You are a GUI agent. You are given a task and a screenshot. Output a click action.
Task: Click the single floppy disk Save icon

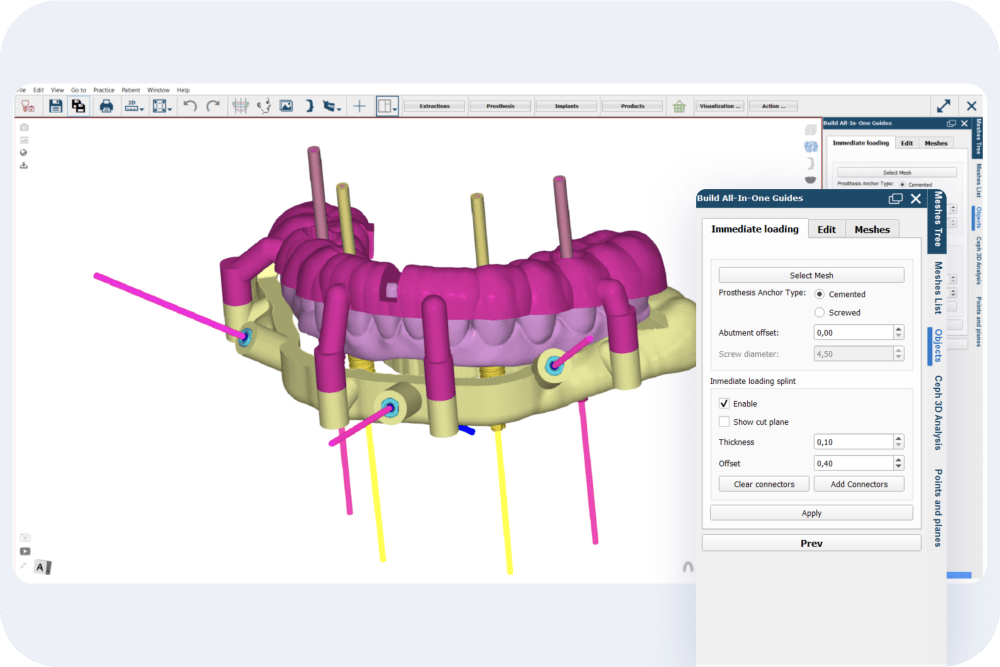(x=55, y=106)
